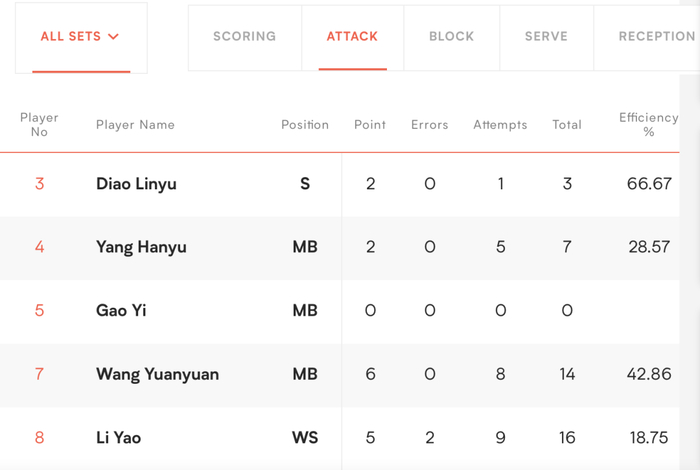
Task: Select player Wang Yuanyuan
Action: (157, 374)
